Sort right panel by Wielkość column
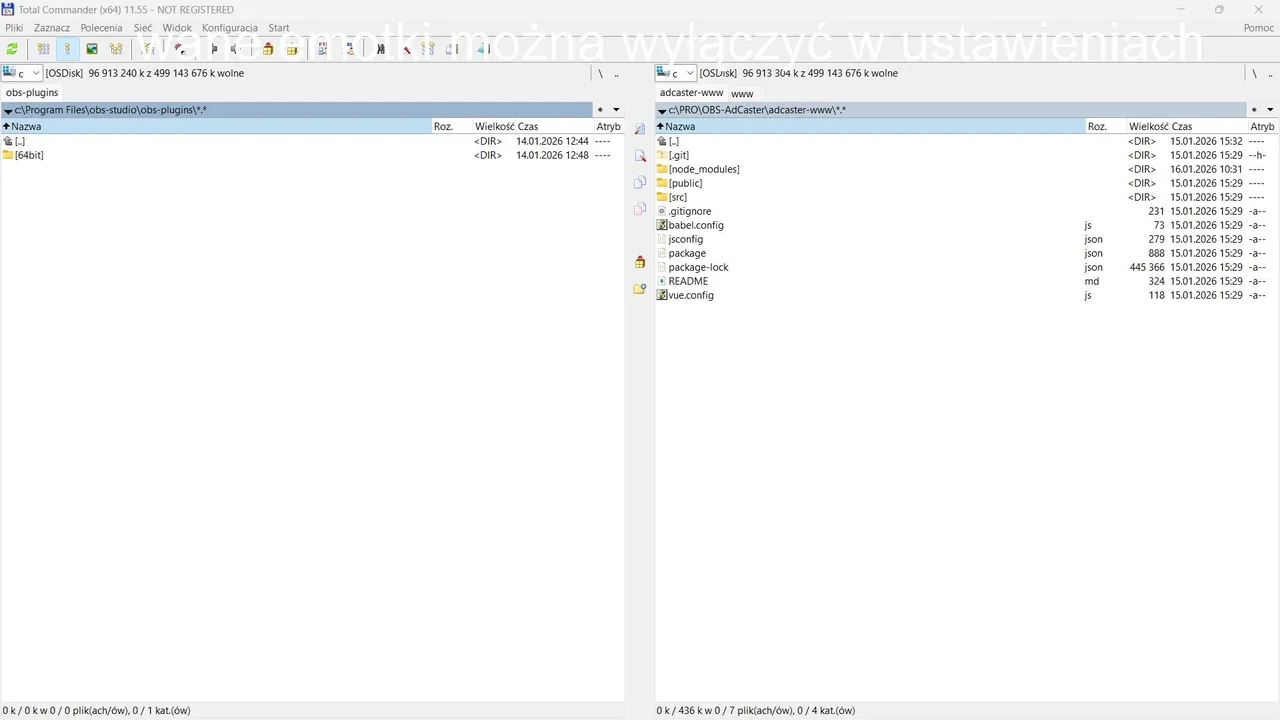Screen dimensions: 1280x720 [1147, 126]
